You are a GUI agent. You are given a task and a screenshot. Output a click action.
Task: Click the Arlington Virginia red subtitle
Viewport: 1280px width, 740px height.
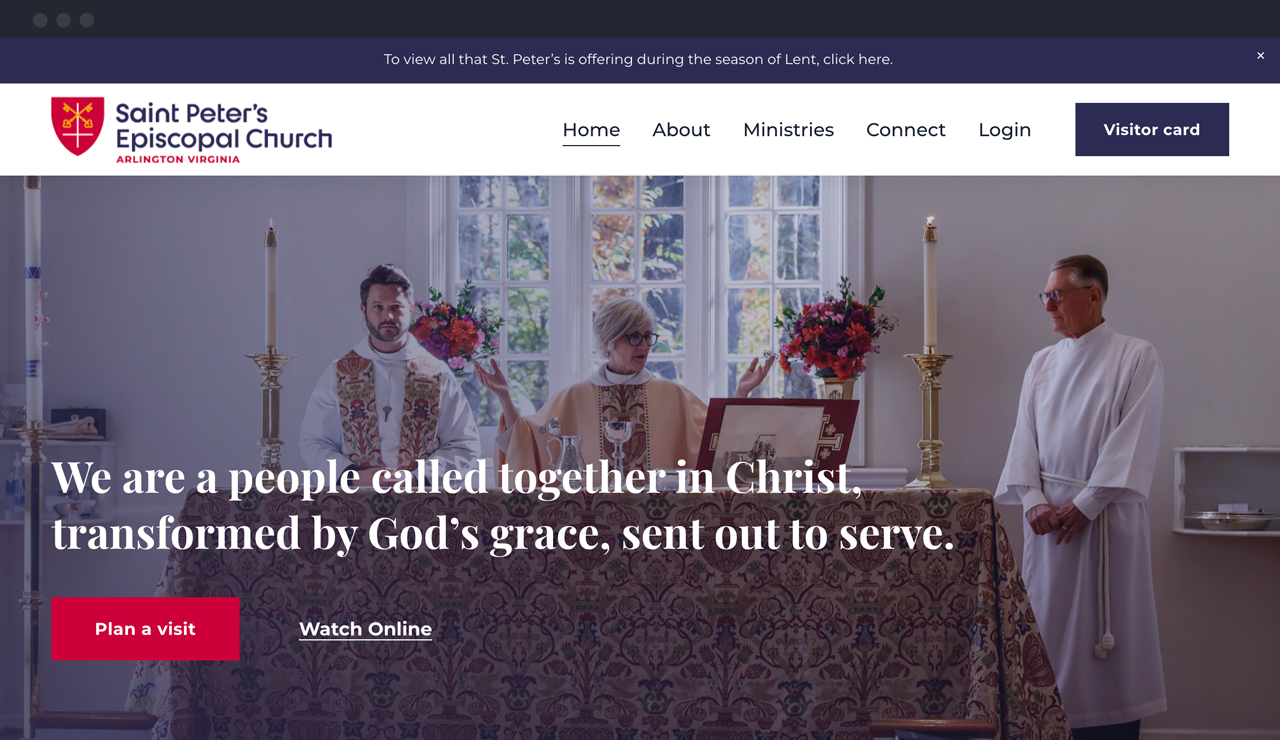pos(177,159)
